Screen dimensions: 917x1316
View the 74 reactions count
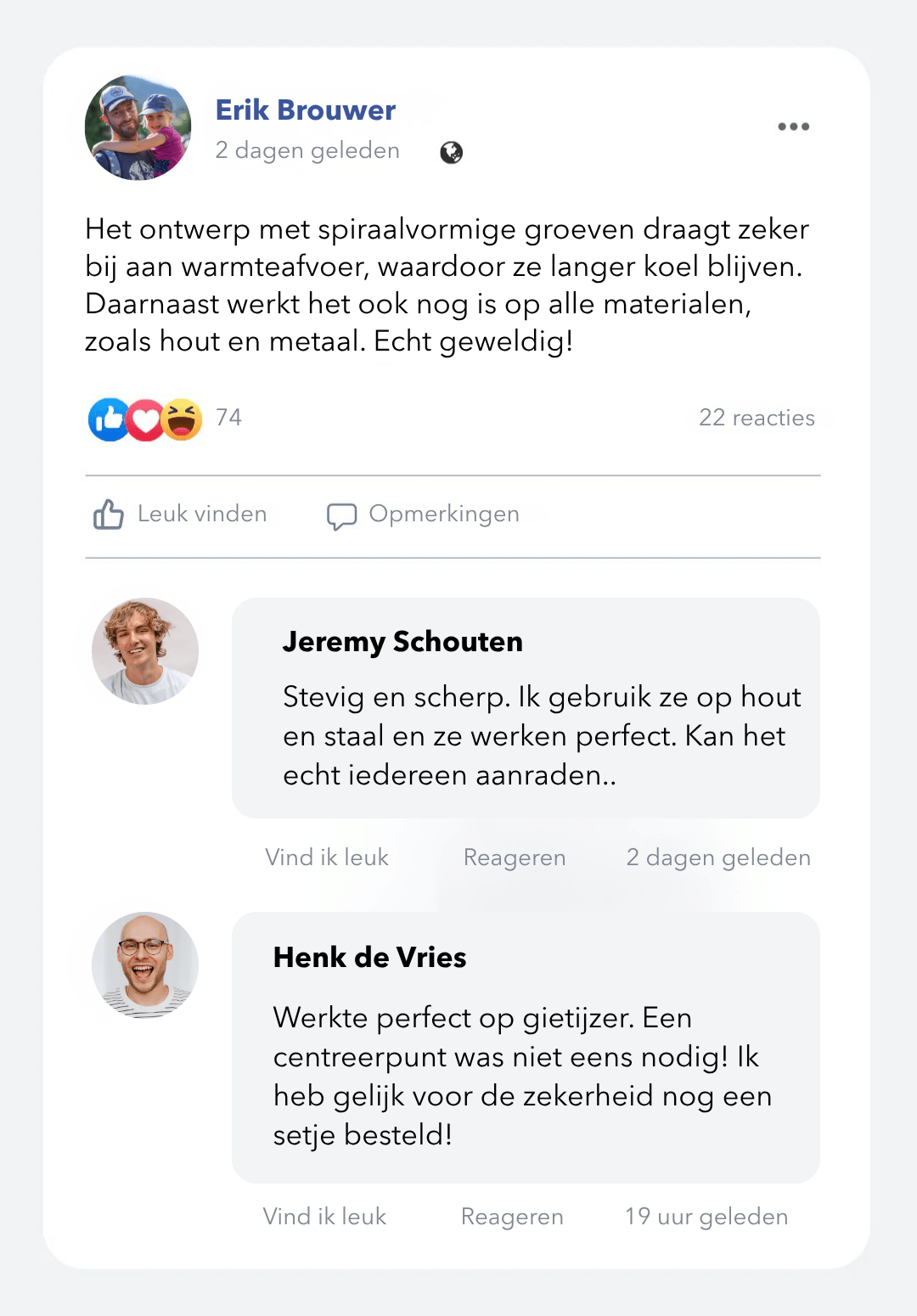coord(228,418)
